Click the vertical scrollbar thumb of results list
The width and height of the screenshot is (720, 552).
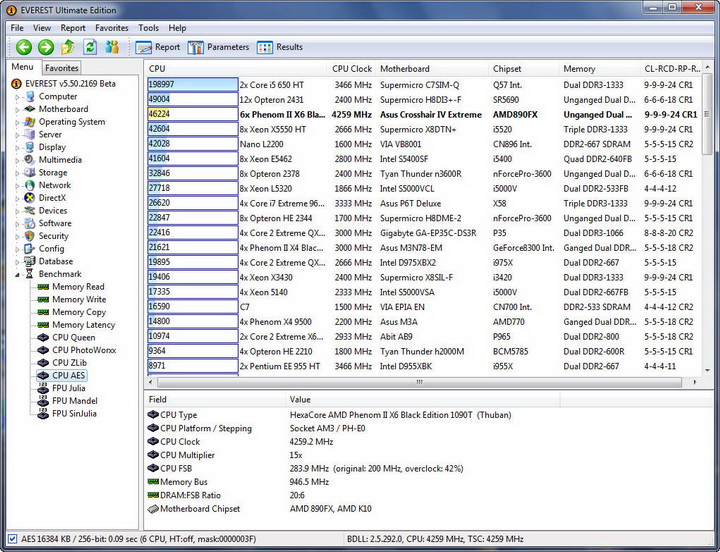click(x=707, y=114)
